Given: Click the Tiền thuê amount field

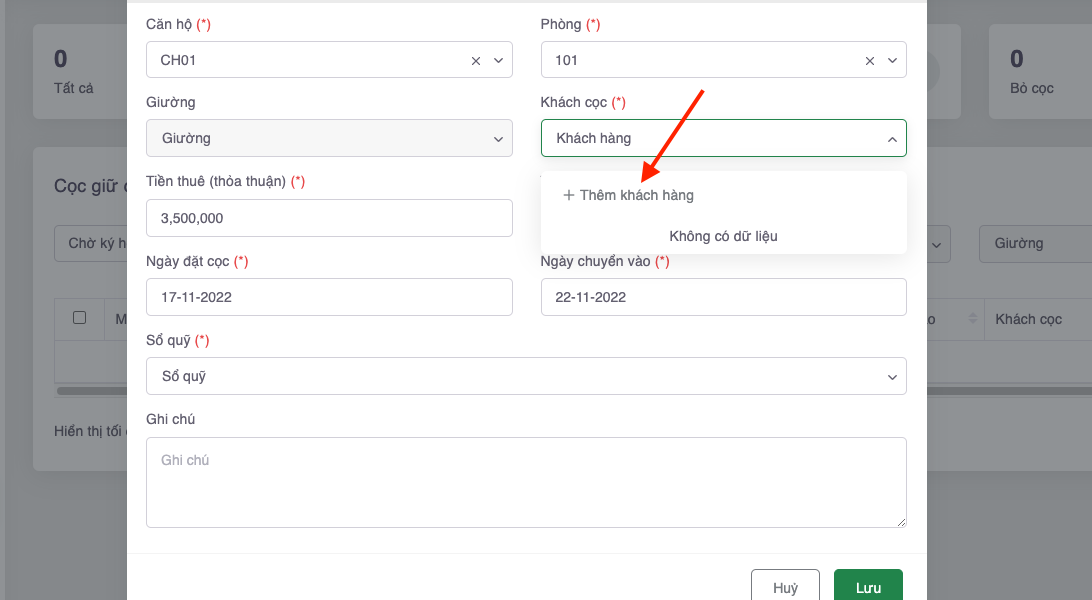Looking at the screenshot, I should pyautogui.click(x=329, y=218).
